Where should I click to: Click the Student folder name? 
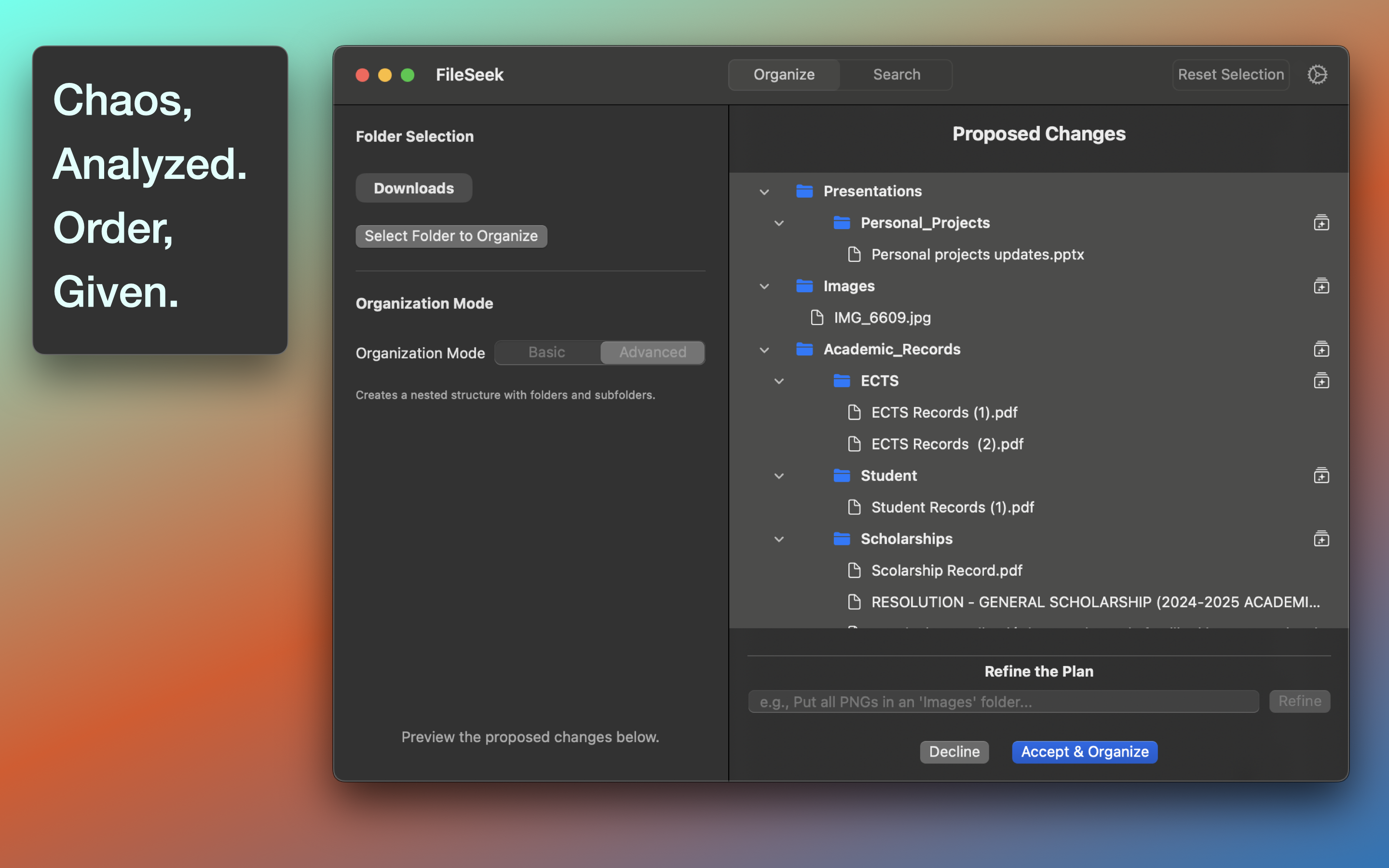coord(888,475)
